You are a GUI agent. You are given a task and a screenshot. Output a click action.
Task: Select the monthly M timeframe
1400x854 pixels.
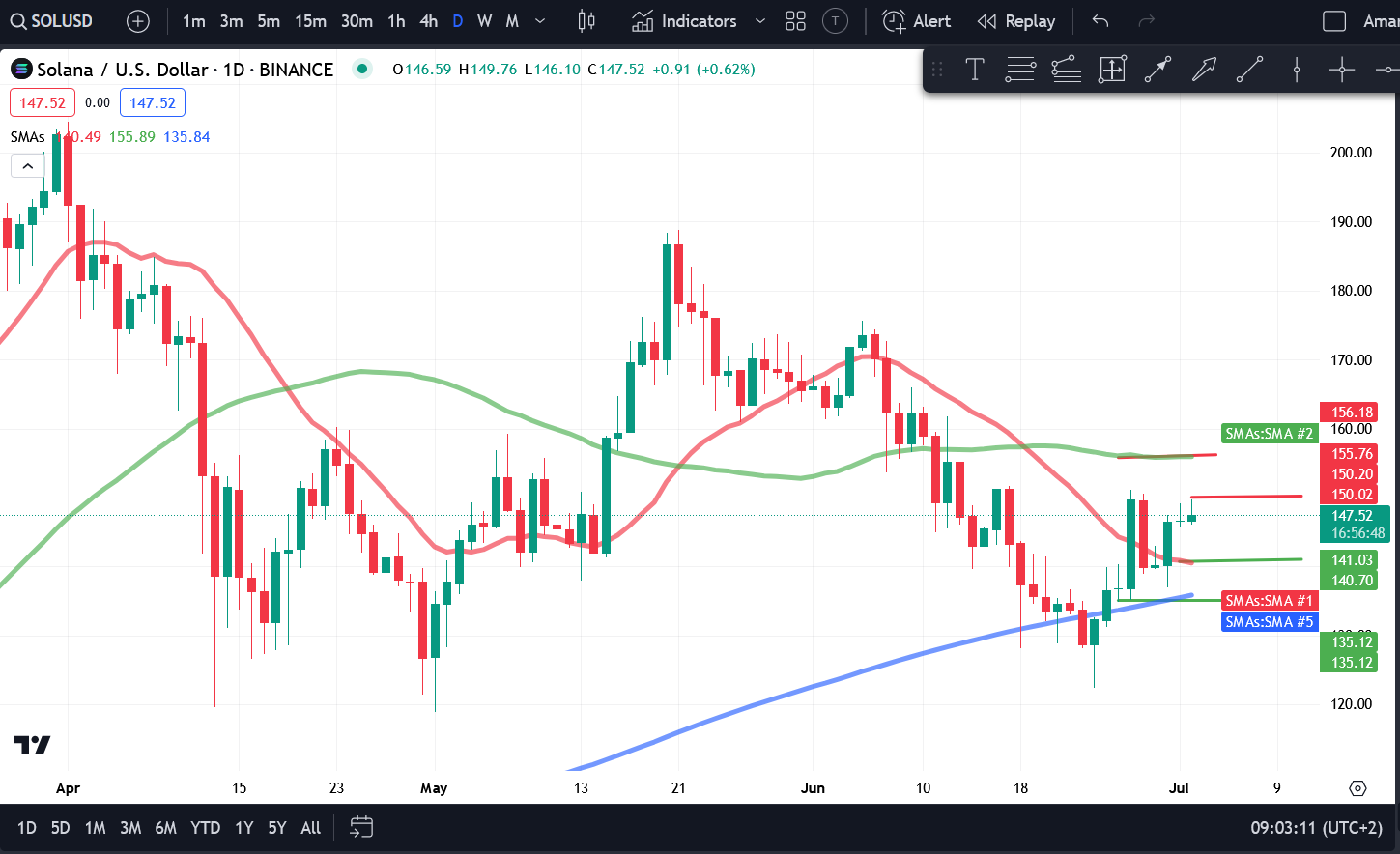tap(512, 21)
